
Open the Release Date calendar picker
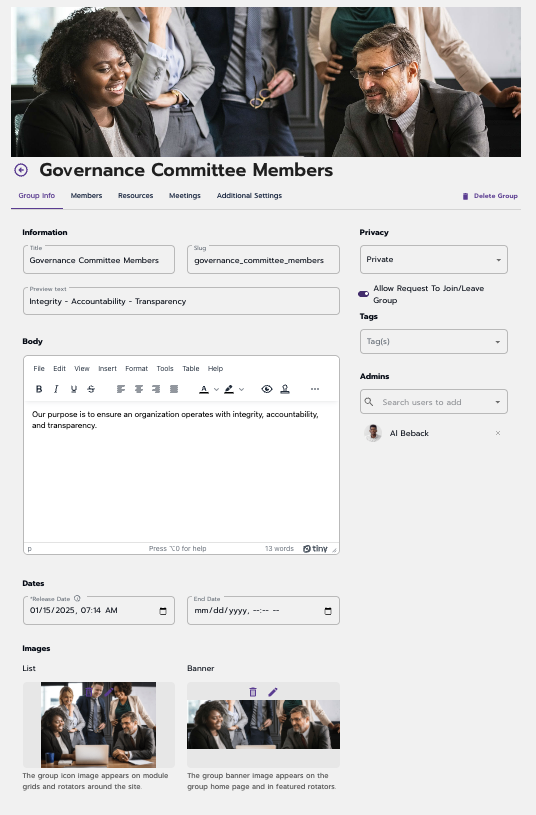click(163, 611)
